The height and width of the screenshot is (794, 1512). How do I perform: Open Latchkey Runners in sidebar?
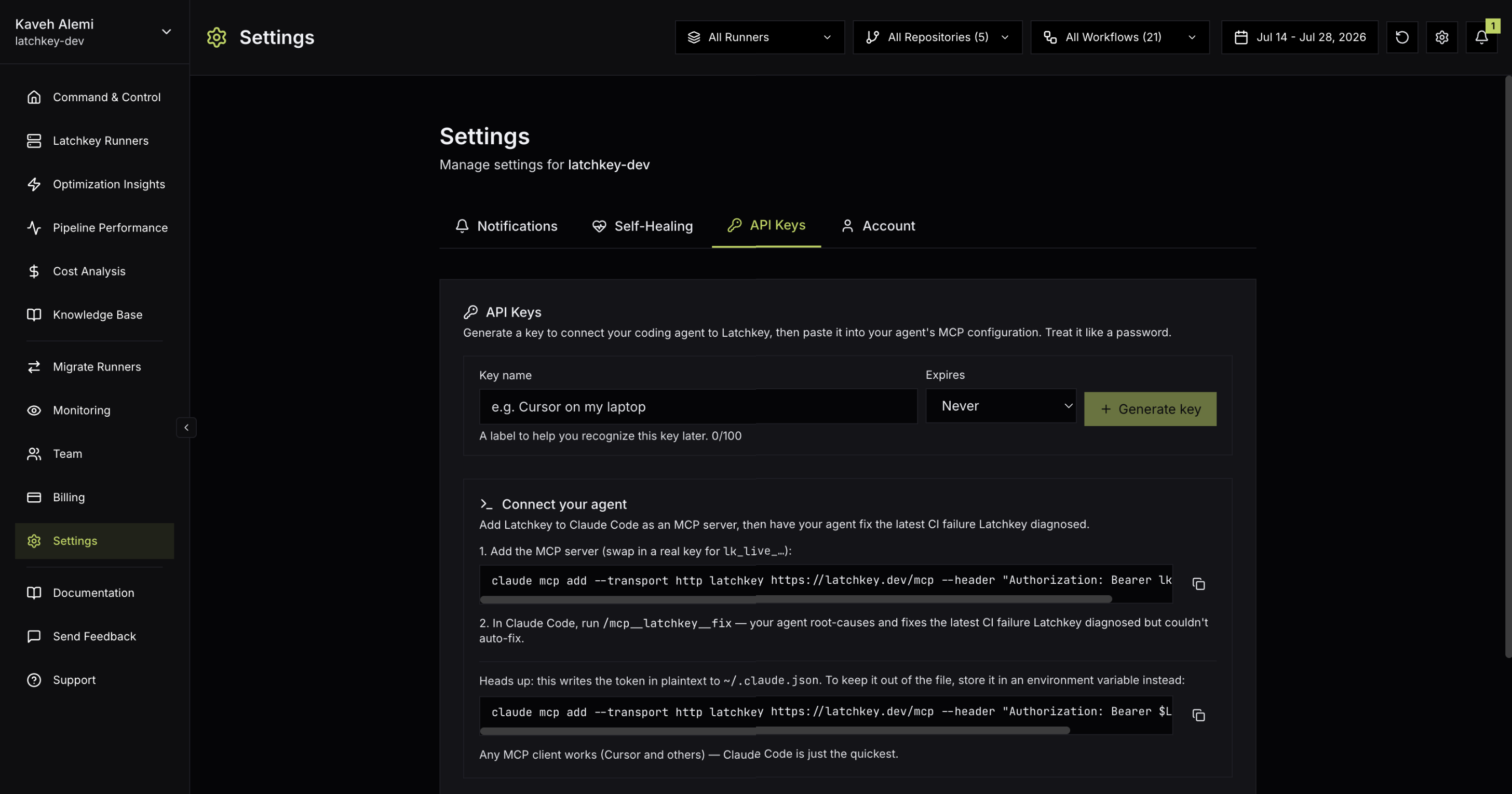click(x=94, y=140)
